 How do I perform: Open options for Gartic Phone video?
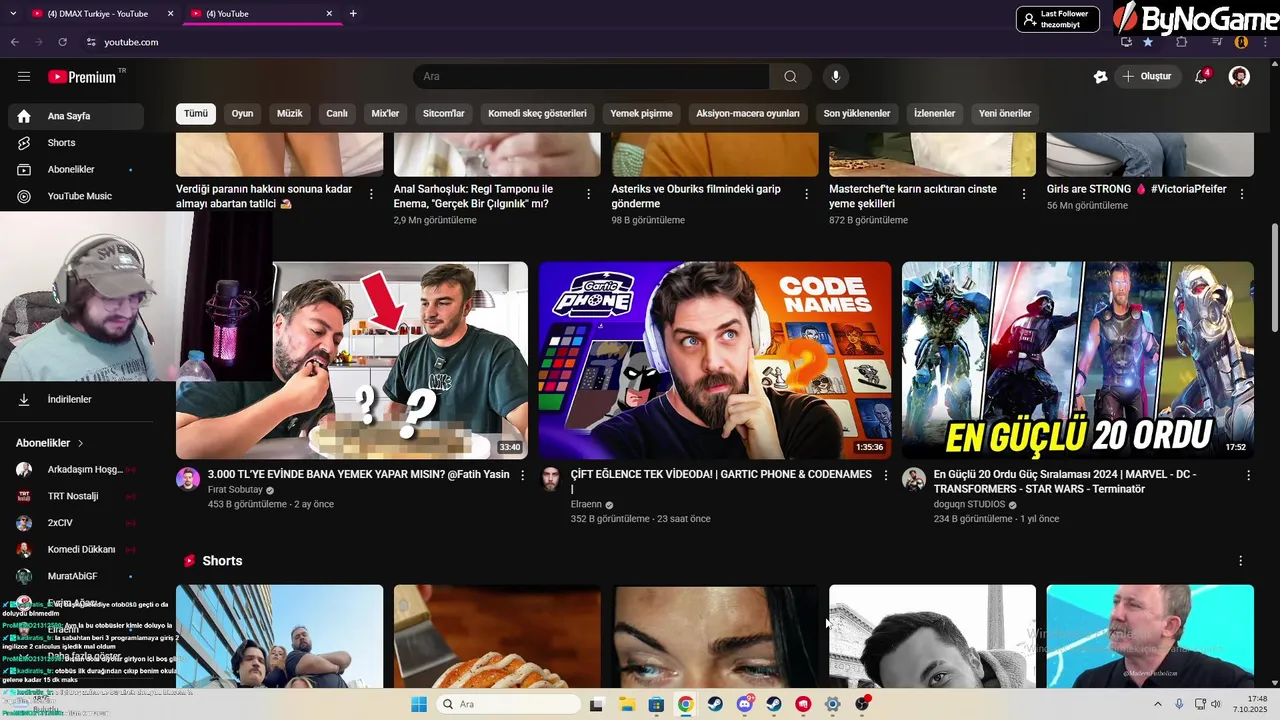(x=885, y=475)
